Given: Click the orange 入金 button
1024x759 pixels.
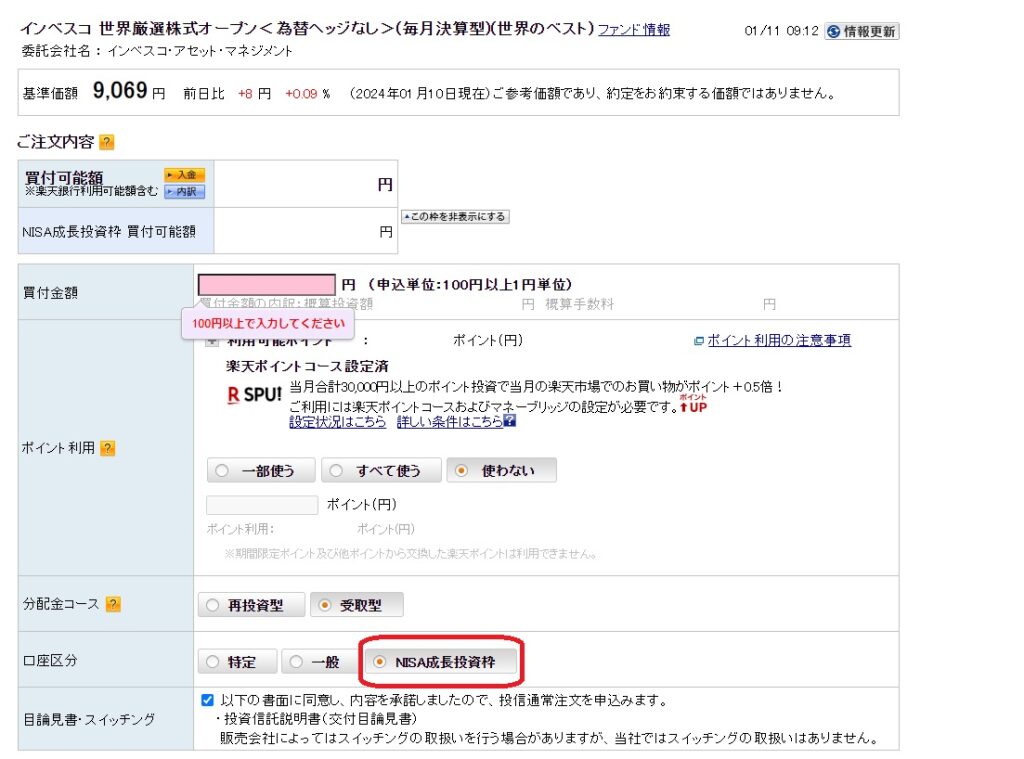Looking at the screenshot, I should [x=184, y=175].
